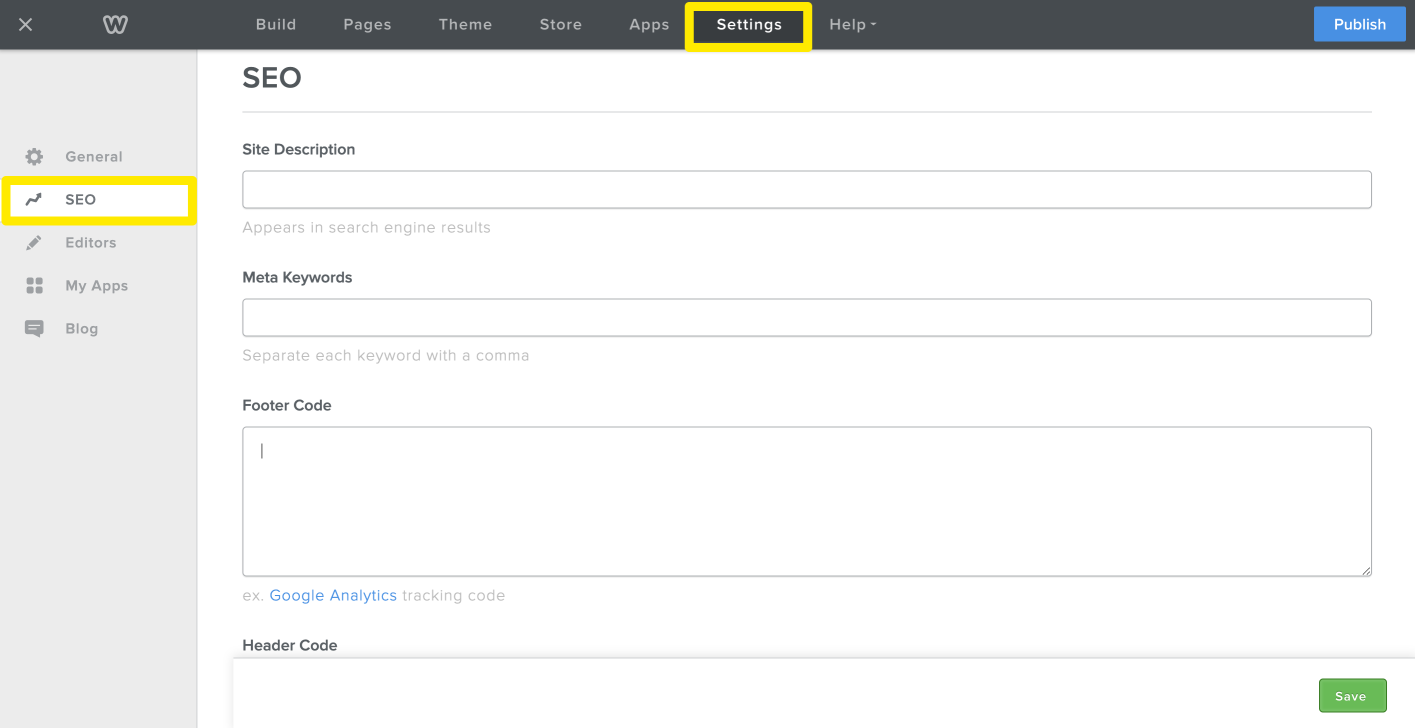Click the SEO trend arrow icon
This screenshot has height=728, width=1415.
[x=34, y=200]
